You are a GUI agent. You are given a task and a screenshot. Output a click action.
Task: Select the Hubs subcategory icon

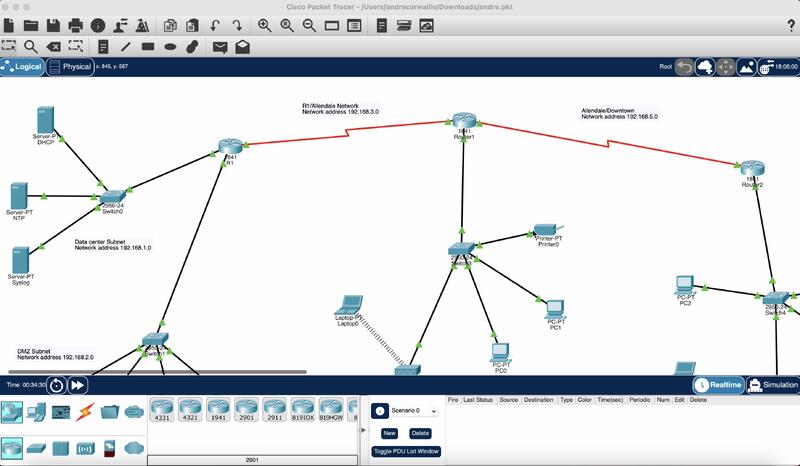tap(60, 449)
